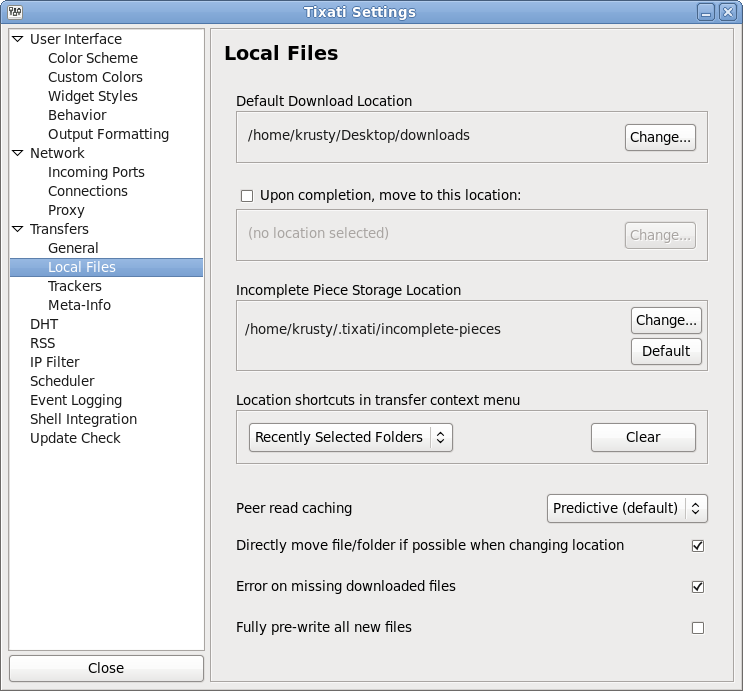Select the User Interface category label
The width and height of the screenshot is (743, 691).
(76, 39)
